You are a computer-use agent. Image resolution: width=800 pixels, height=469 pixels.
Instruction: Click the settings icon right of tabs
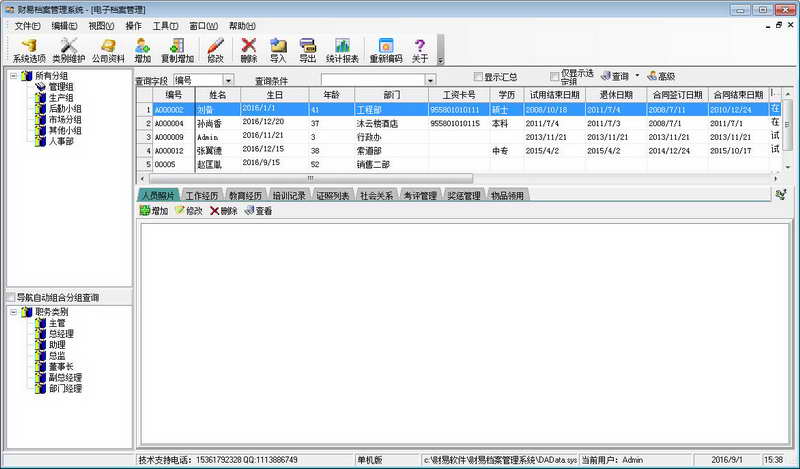coord(781,194)
